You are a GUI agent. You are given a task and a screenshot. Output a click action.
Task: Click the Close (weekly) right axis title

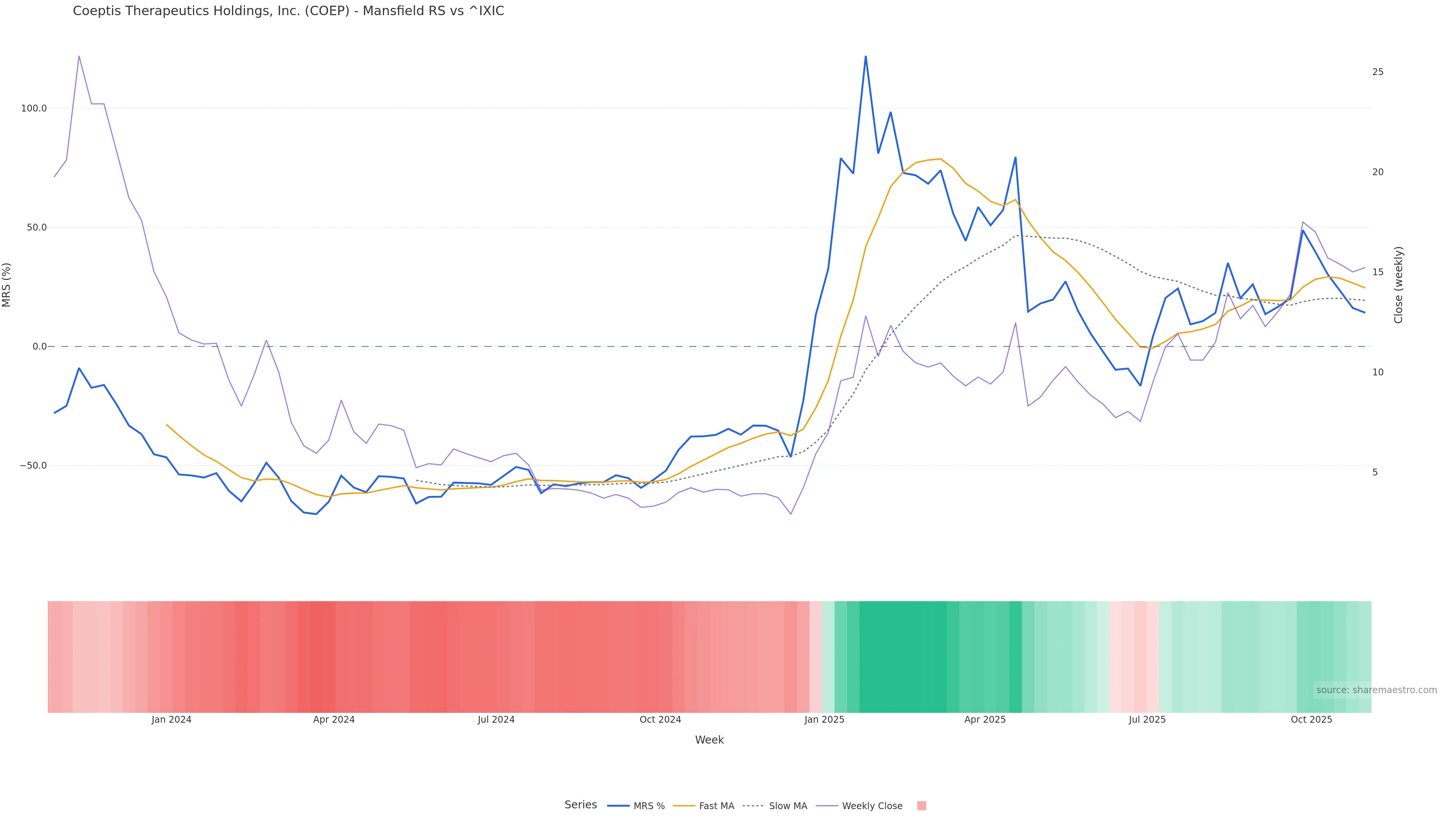click(x=1398, y=285)
